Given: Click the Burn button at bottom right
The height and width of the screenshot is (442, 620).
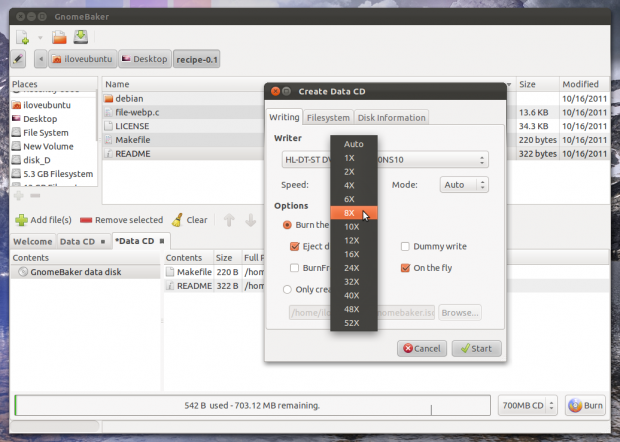Looking at the screenshot, I should 585,405.
